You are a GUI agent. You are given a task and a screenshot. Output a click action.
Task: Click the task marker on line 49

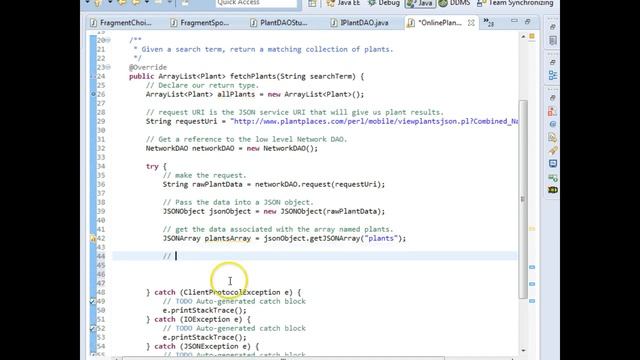93,301
